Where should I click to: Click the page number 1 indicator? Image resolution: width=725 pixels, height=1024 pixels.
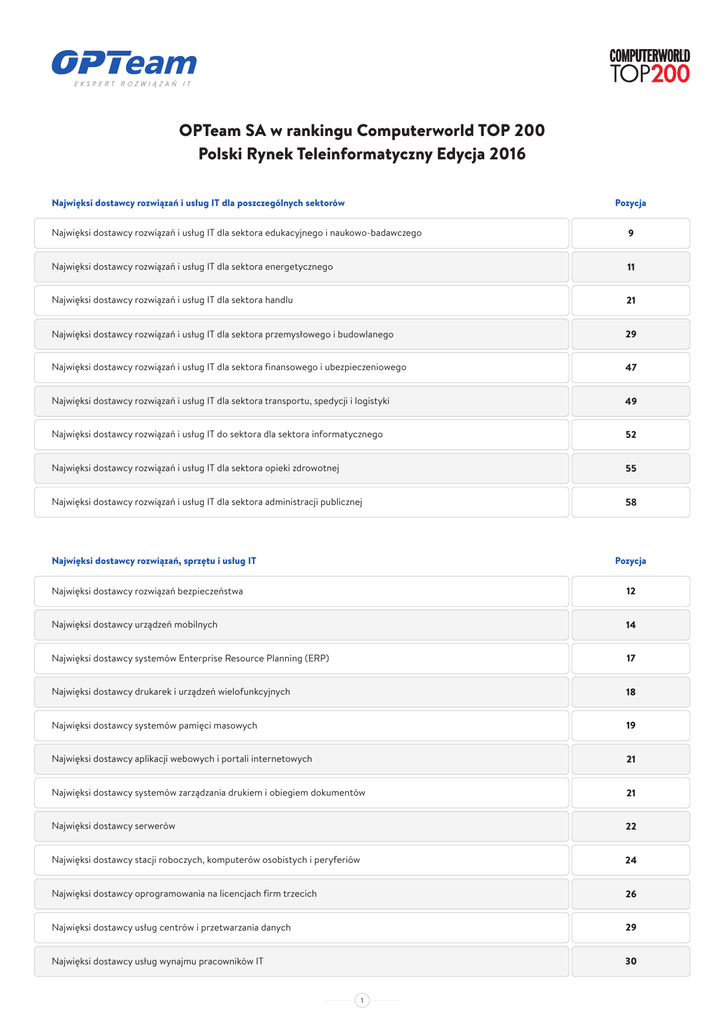(362, 1000)
